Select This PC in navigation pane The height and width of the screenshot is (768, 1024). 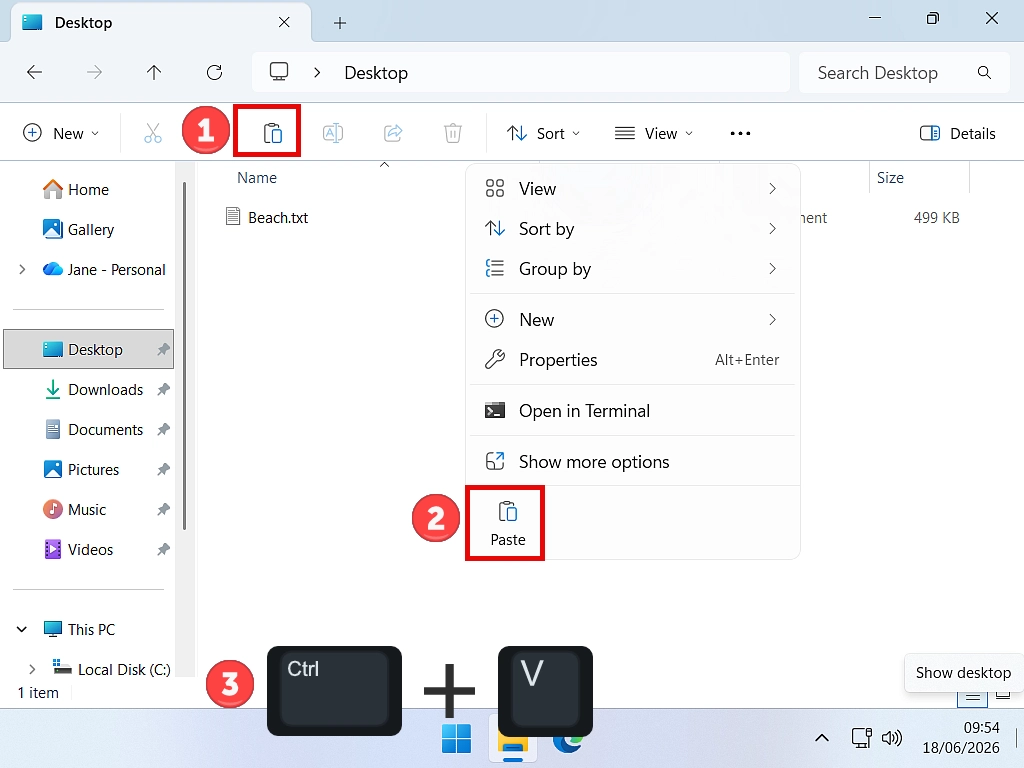[x=91, y=630]
